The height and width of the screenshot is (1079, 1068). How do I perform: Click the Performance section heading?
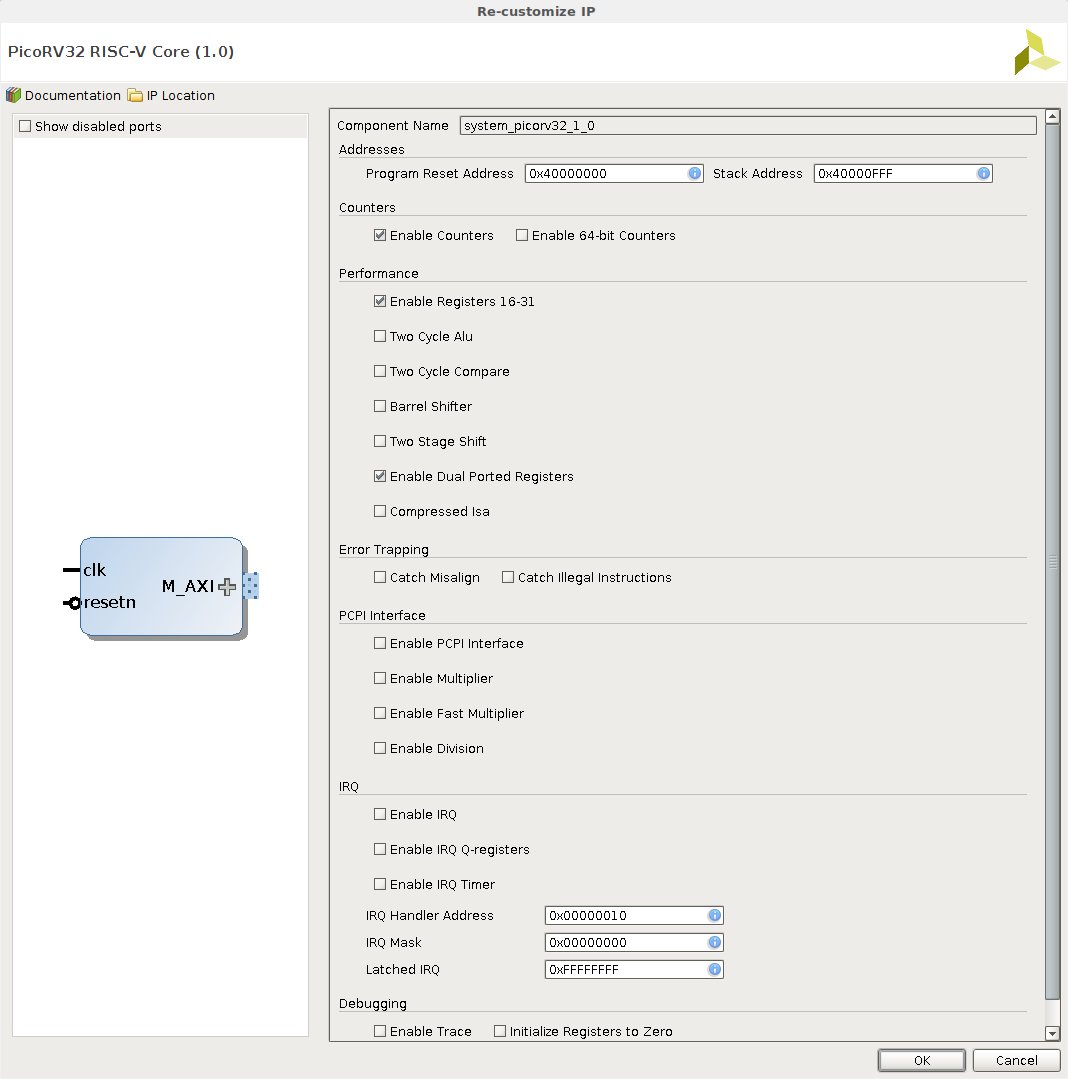378,273
